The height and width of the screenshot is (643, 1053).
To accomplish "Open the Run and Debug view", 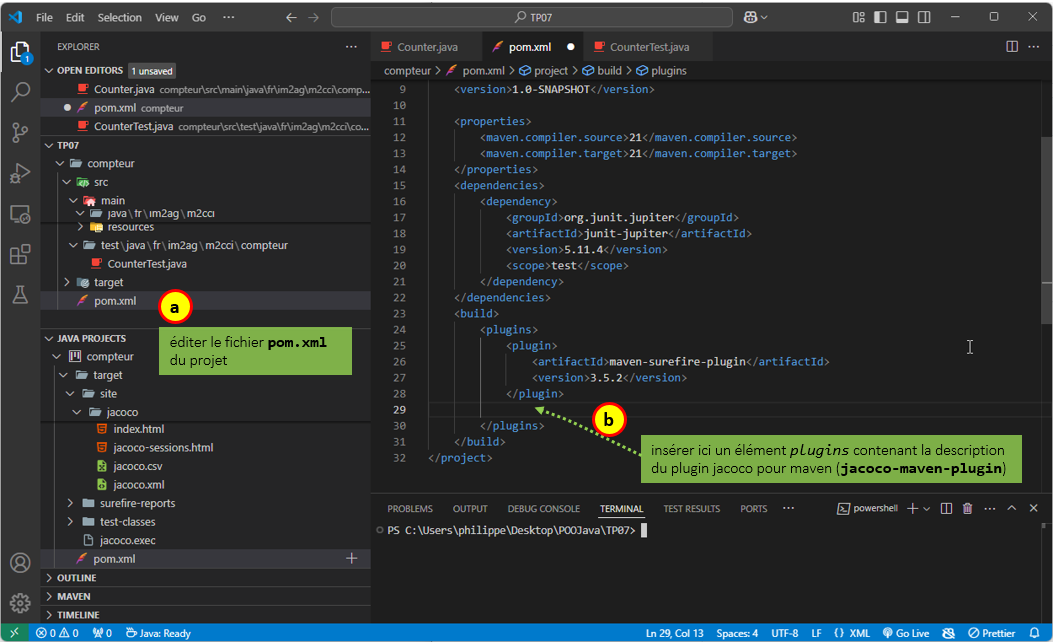I will [x=20, y=174].
